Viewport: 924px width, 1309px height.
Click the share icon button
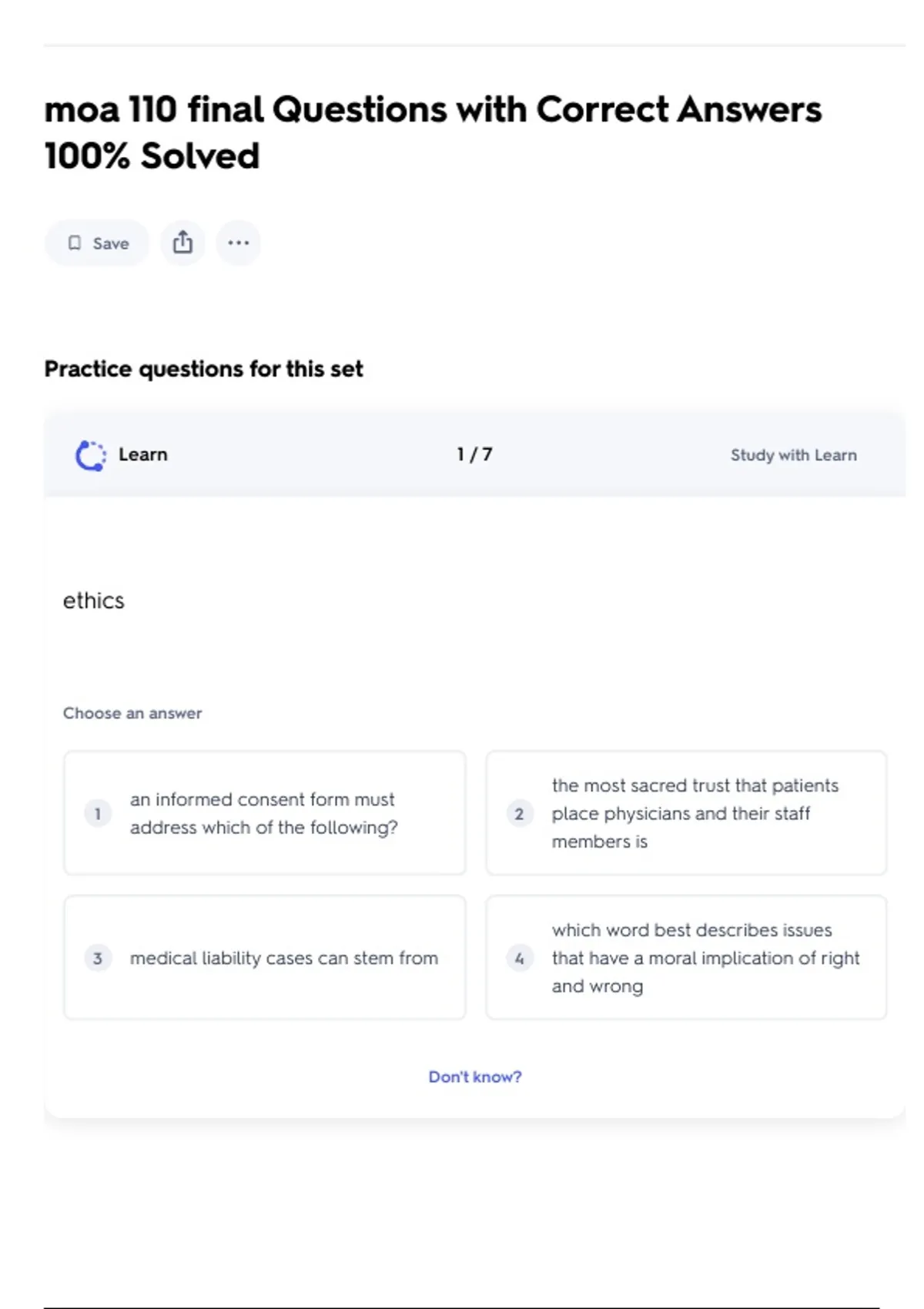pos(182,243)
